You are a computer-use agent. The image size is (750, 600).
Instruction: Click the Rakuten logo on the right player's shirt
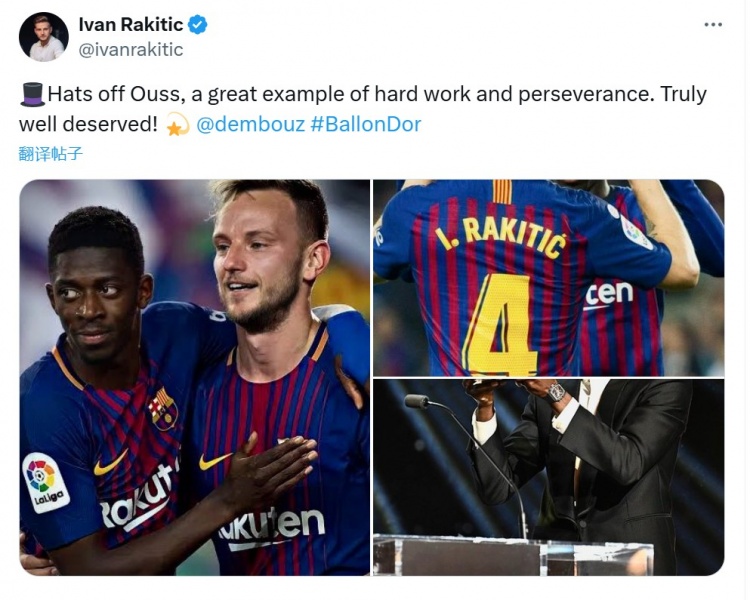tap(271, 527)
